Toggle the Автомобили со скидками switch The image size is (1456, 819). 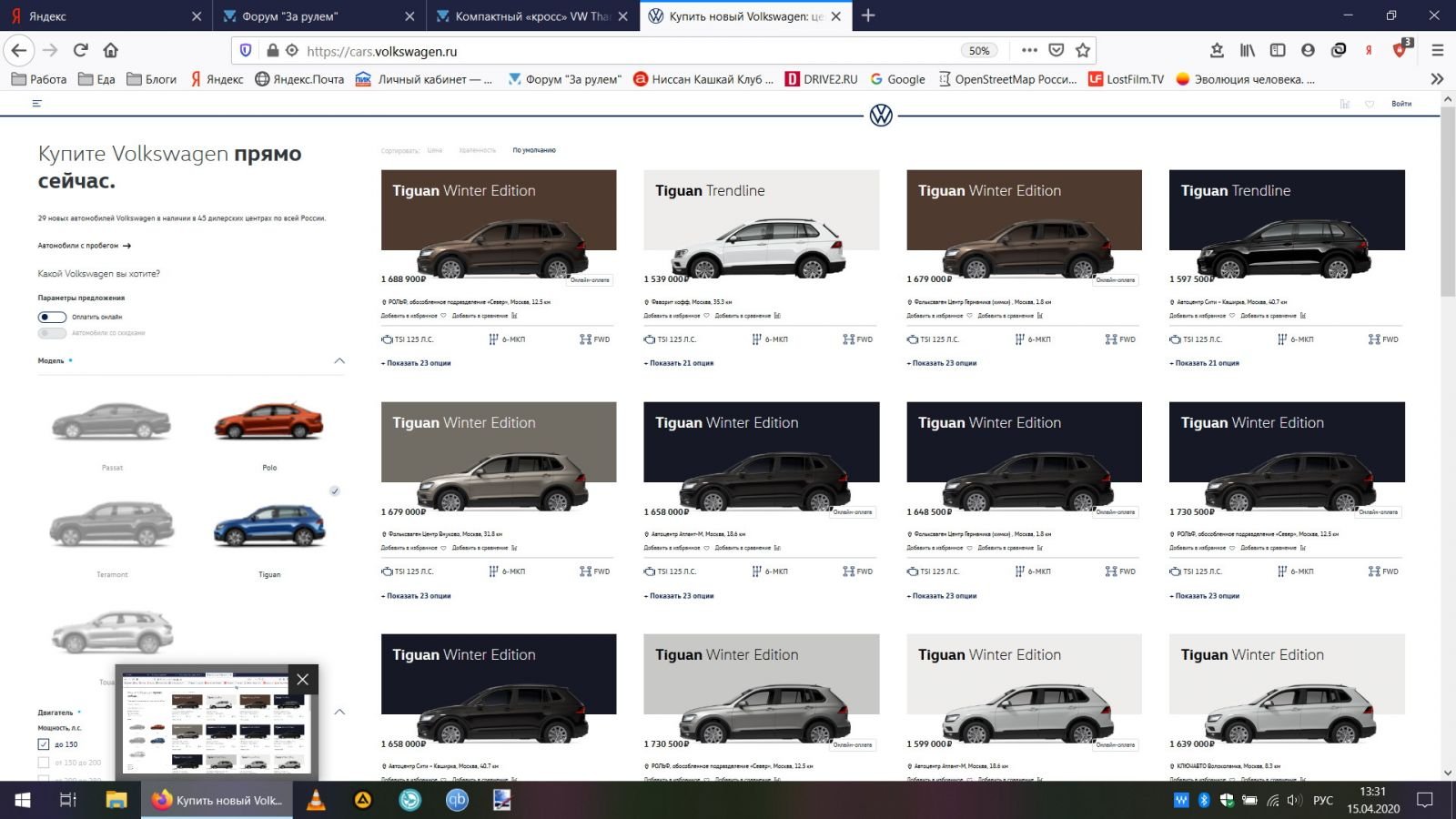click(x=53, y=333)
